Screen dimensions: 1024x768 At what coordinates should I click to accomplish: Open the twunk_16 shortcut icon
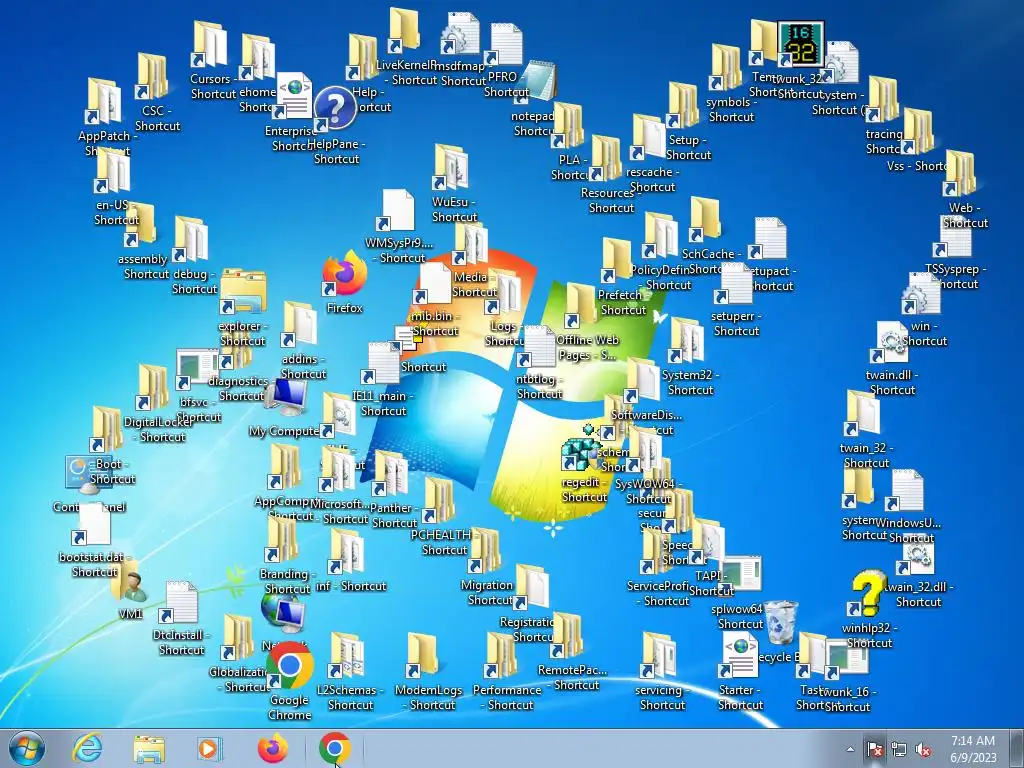(846, 658)
